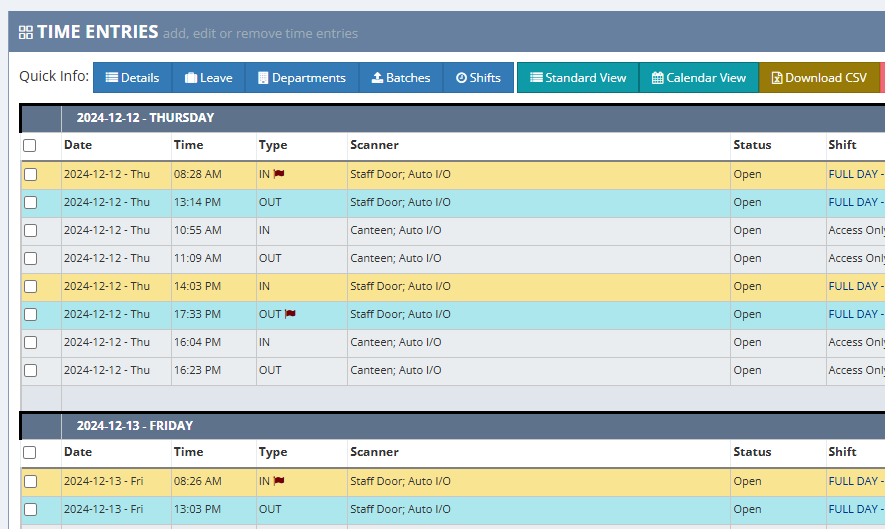Select all entries in Friday table header
This screenshot has height=529, width=885.
[30, 453]
